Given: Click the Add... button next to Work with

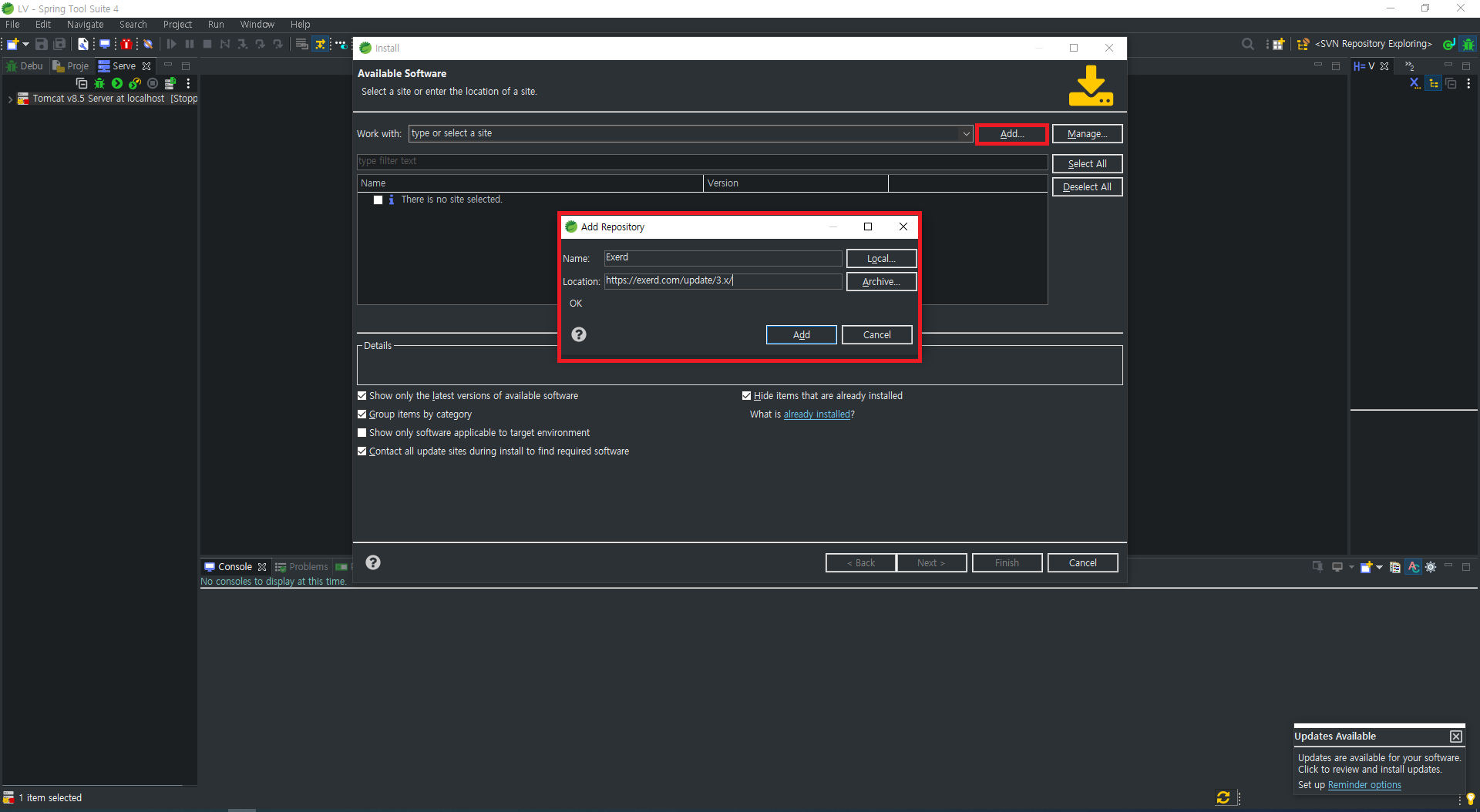Looking at the screenshot, I should (1012, 134).
